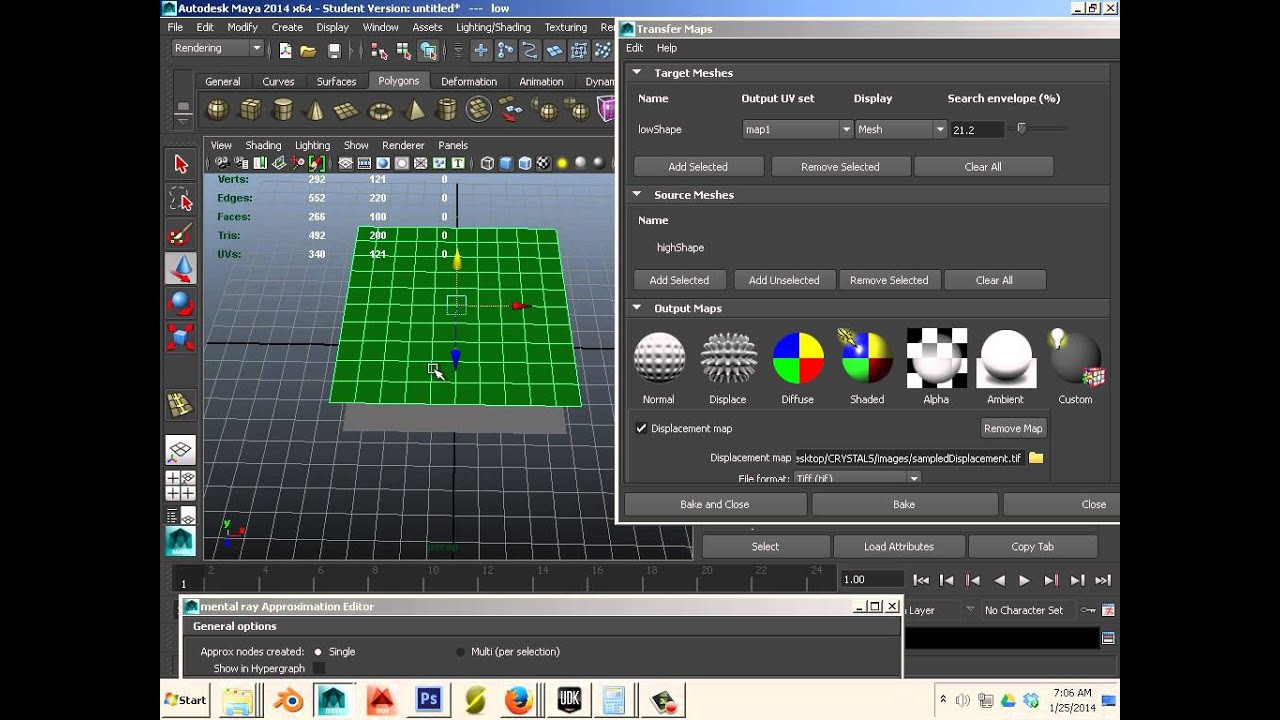
Task: Click the play forward button on timeline
Action: [1024, 580]
